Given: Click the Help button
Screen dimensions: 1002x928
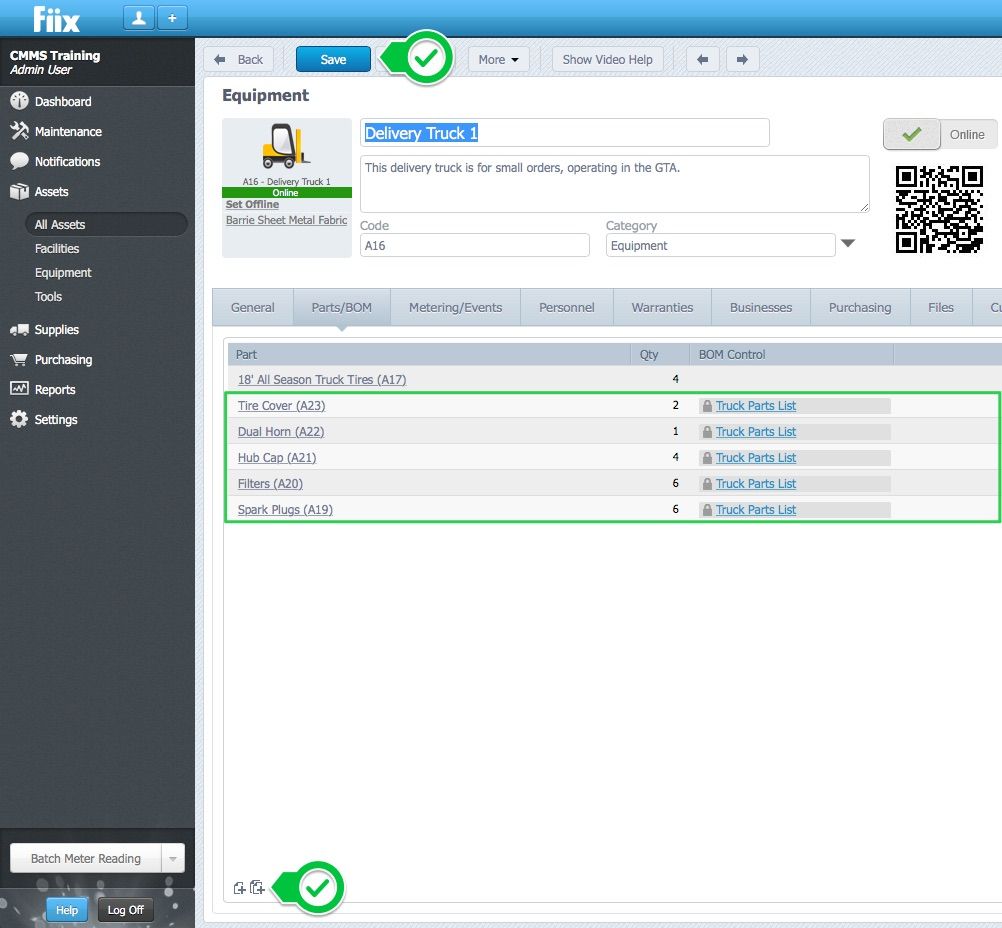Looking at the screenshot, I should (x=66, y=909).
